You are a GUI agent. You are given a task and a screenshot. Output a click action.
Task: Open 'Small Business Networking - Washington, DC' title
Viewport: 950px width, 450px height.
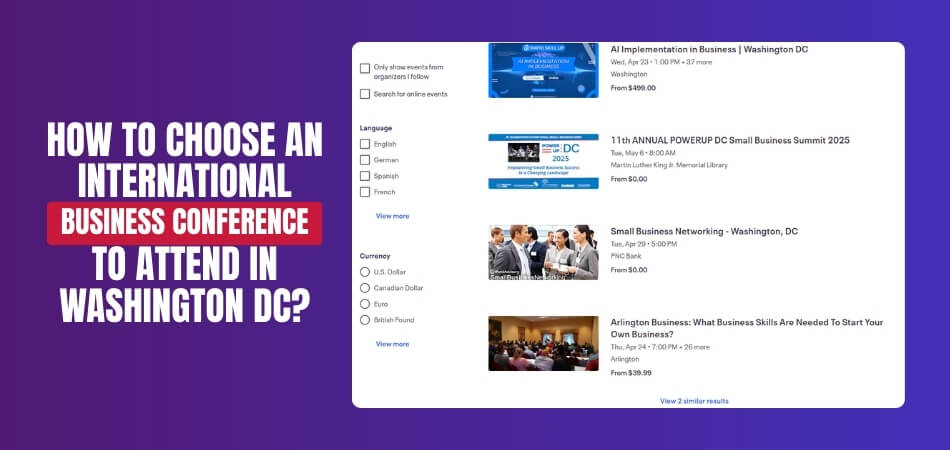pyautogui.click(x=704, y=231)
